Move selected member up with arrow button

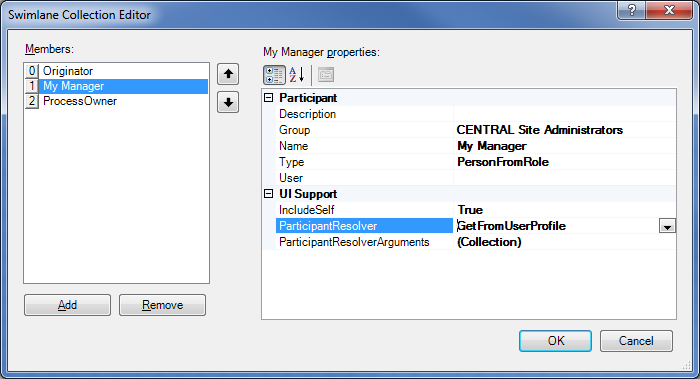[228, 74]
